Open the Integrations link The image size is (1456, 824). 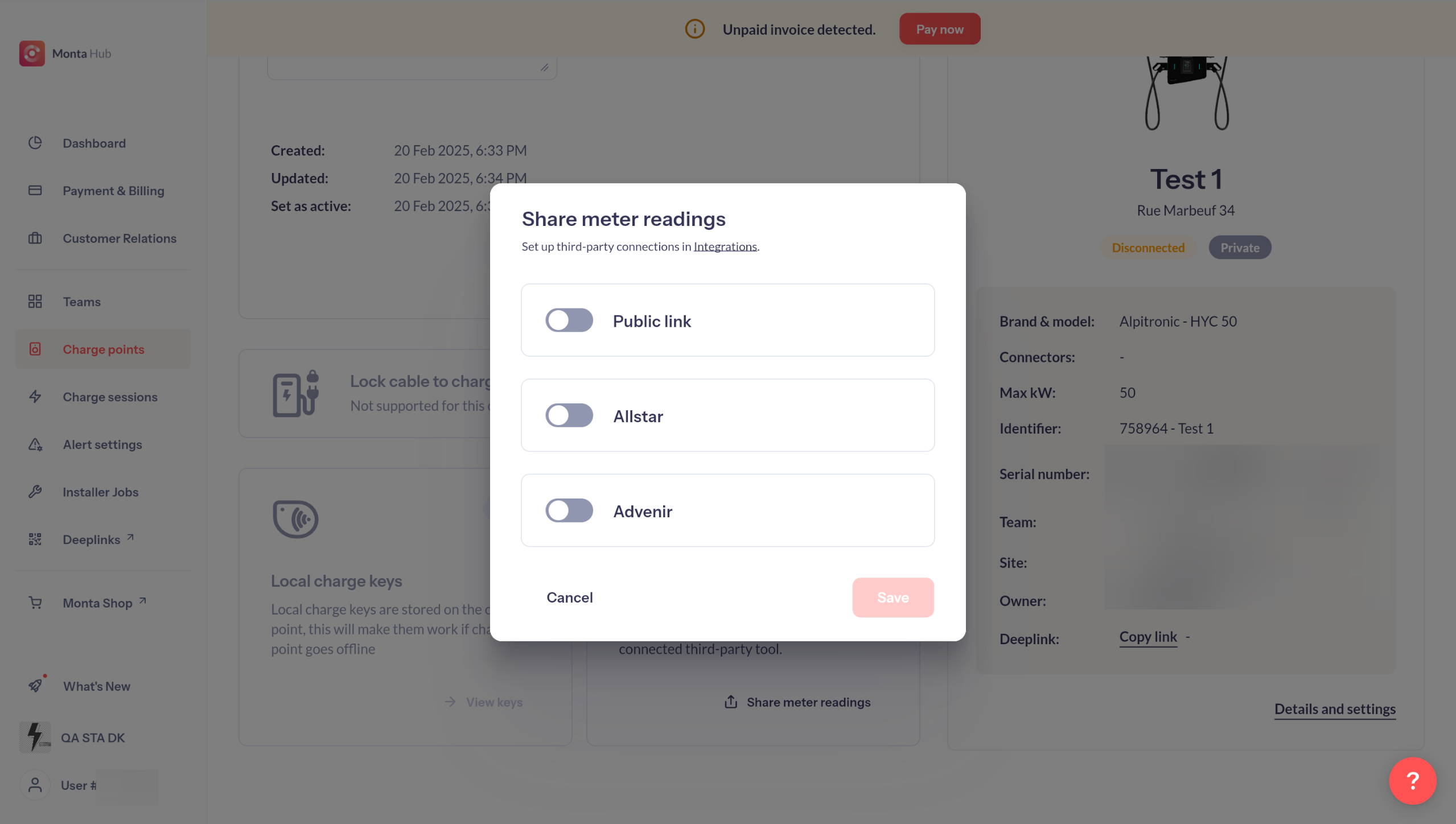click(x=725, y=246)
